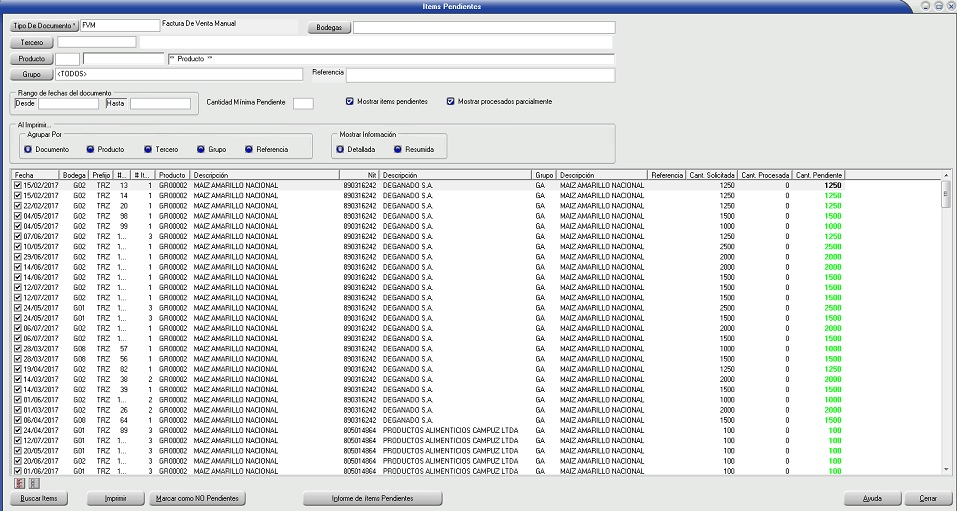Click the scroll-down arrow of the items grid

pyautogui.click(x=946, y=468)
